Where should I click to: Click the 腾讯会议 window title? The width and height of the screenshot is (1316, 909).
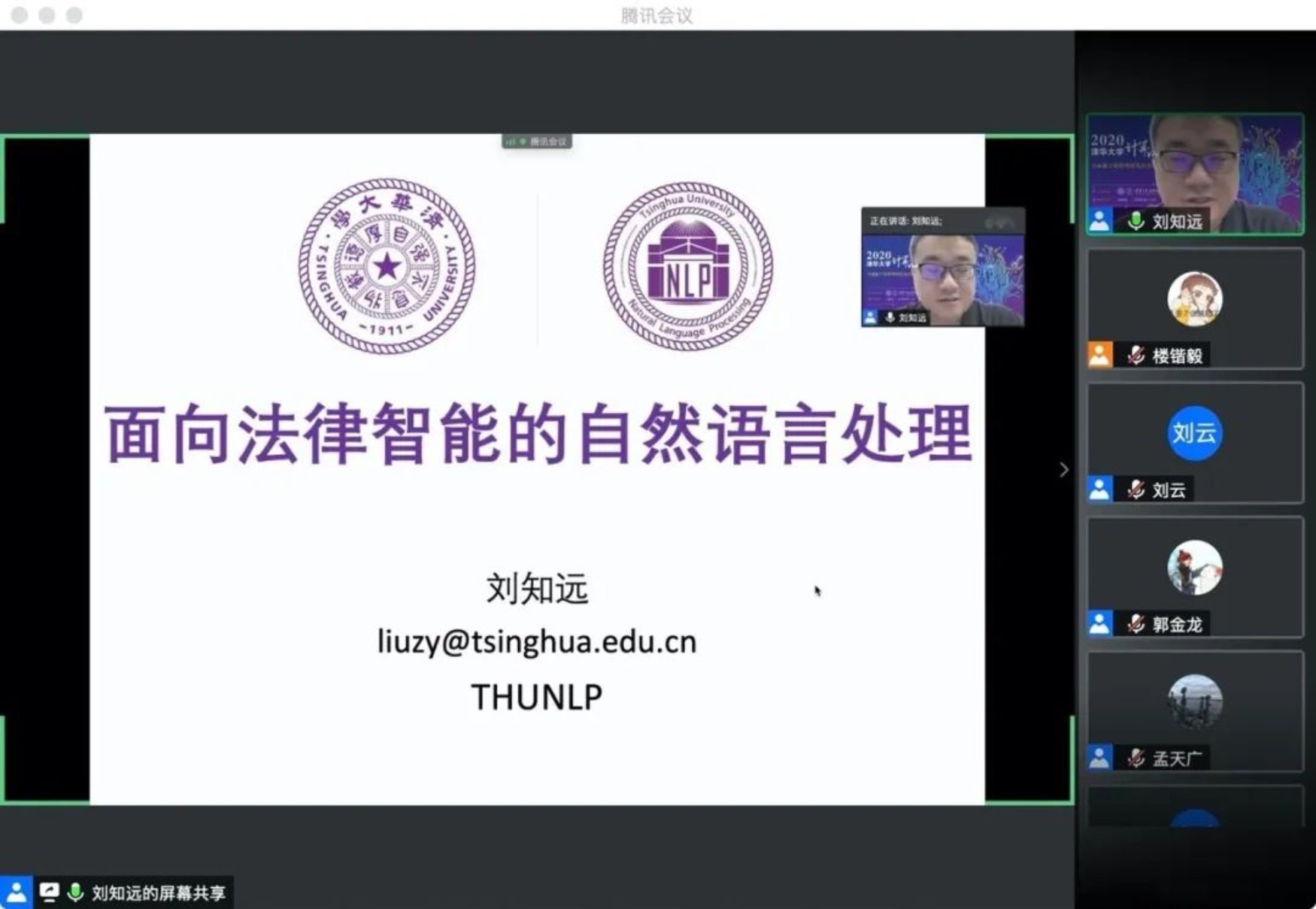tap(656, 15)
